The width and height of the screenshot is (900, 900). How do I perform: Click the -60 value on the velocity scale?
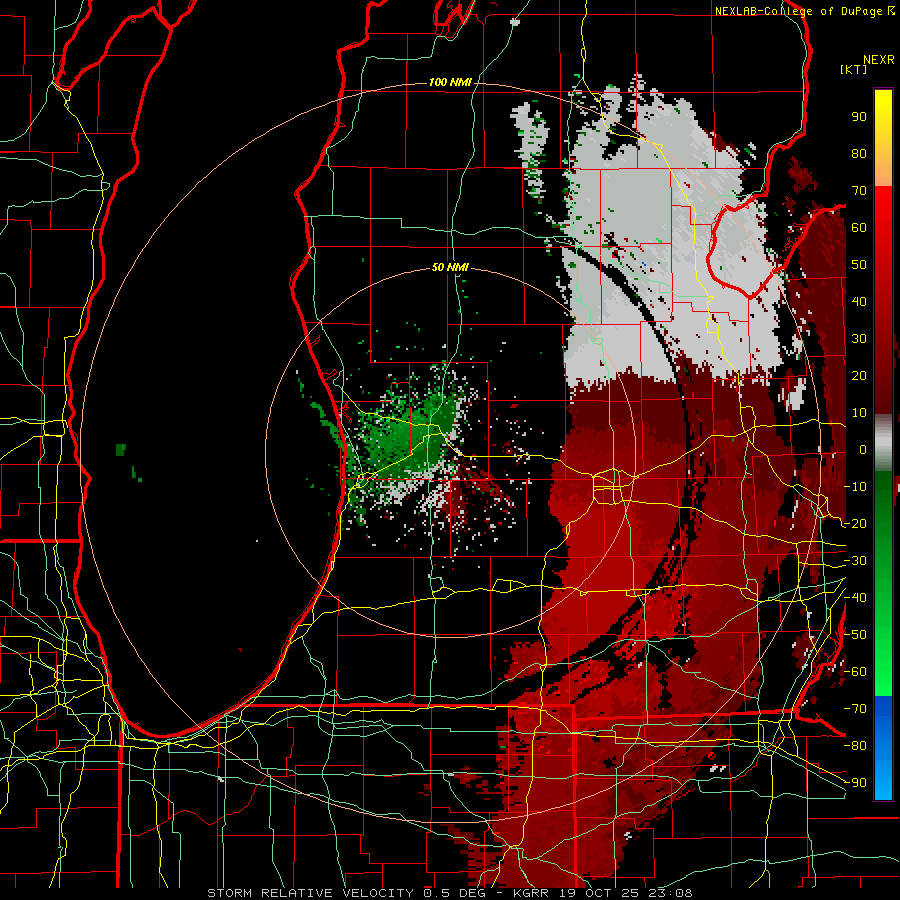pos(855,672)
